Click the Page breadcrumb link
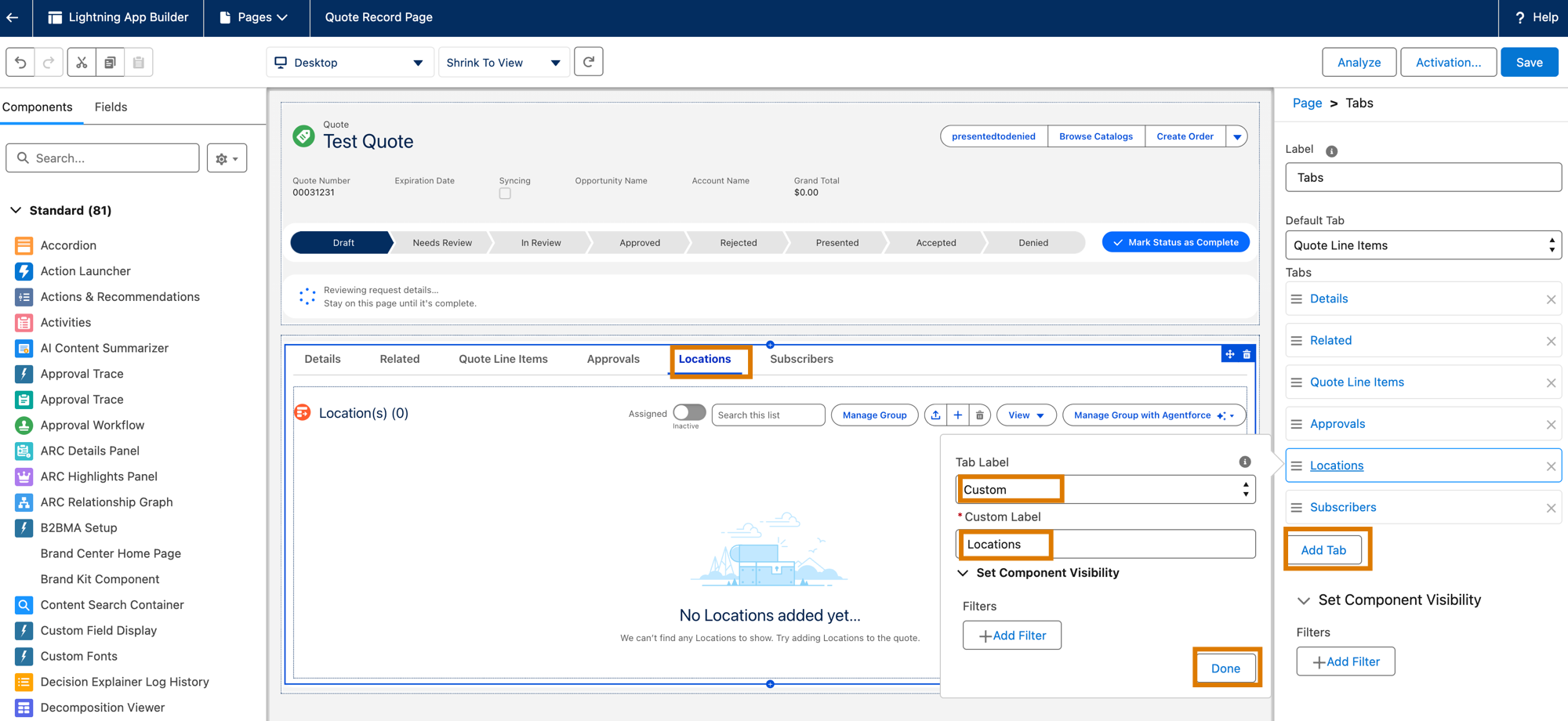Screen dimensions: 1568x721 coord(1307,103)
